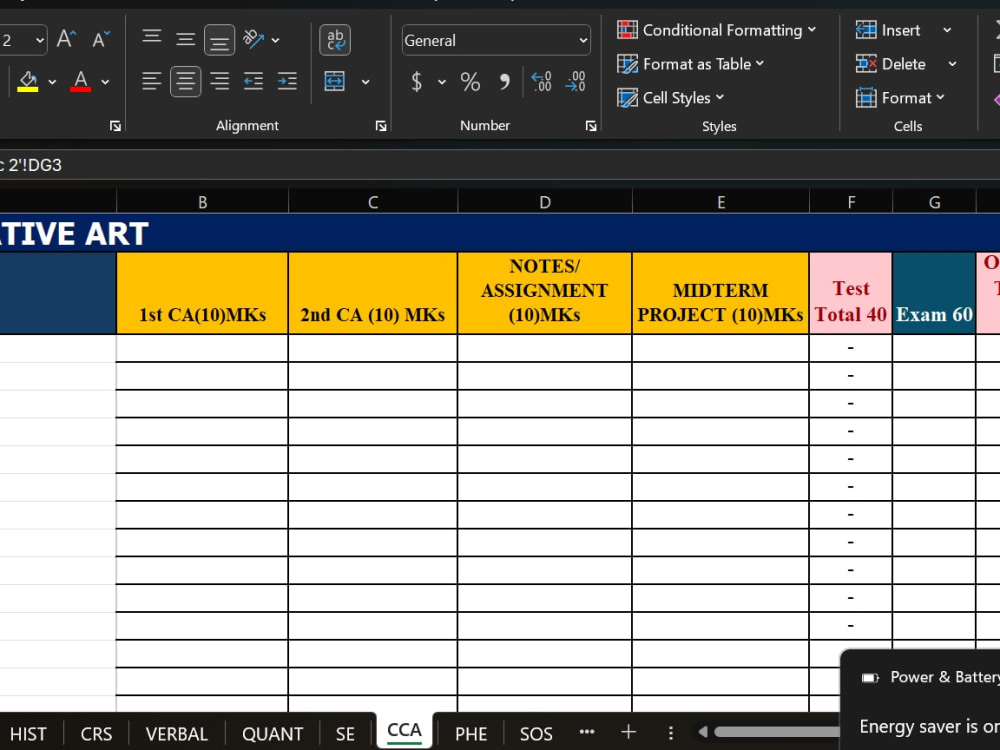Screen dimensions: 1000x750
Task: Select column F header
Action: pyautogui.click(x=851, y=202)
